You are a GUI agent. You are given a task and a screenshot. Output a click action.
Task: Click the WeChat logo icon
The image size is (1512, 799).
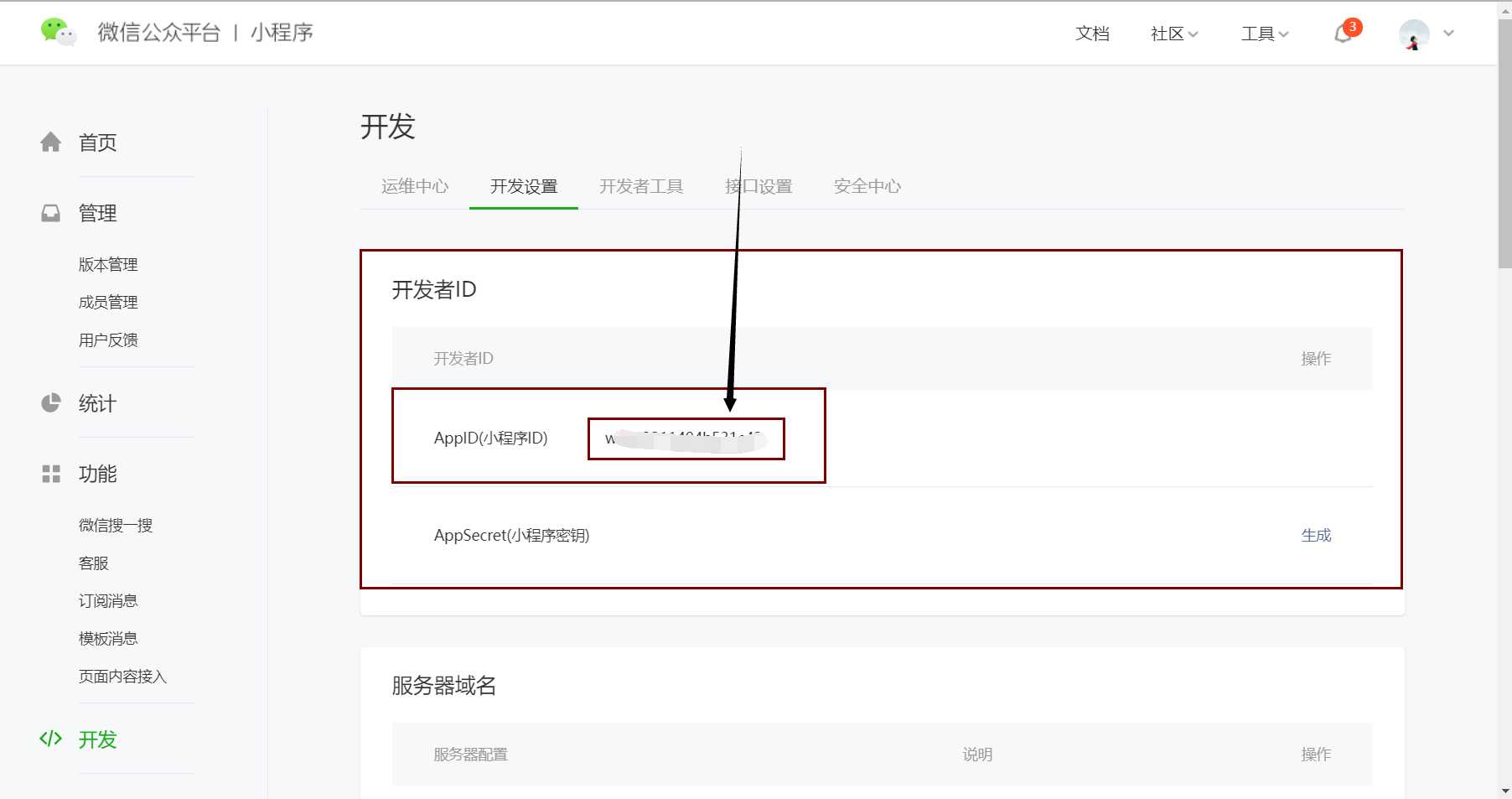click(x=58, y=33)
